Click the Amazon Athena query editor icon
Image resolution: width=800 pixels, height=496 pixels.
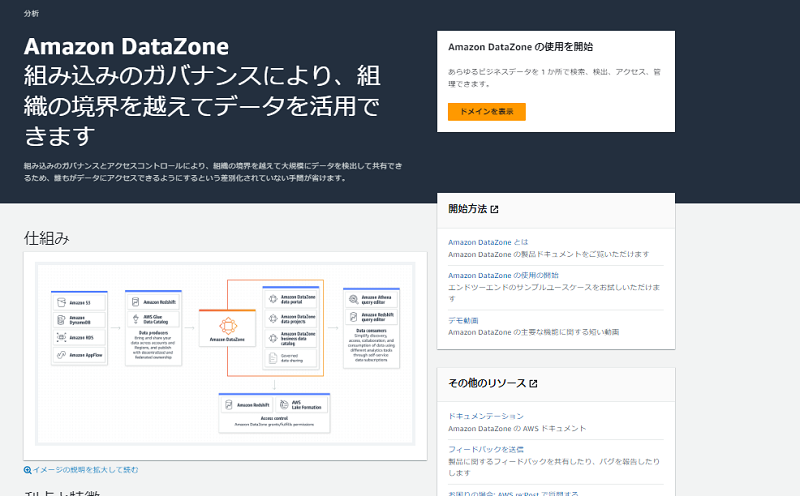pos(353,300)
